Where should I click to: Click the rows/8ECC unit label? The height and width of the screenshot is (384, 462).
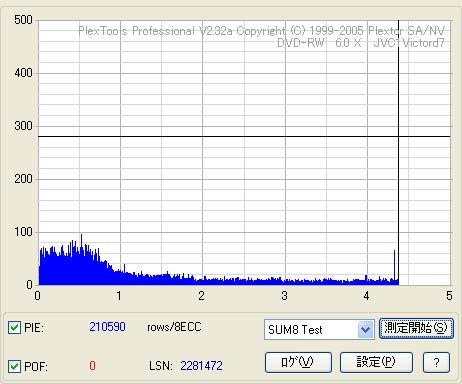click(174, 327)
